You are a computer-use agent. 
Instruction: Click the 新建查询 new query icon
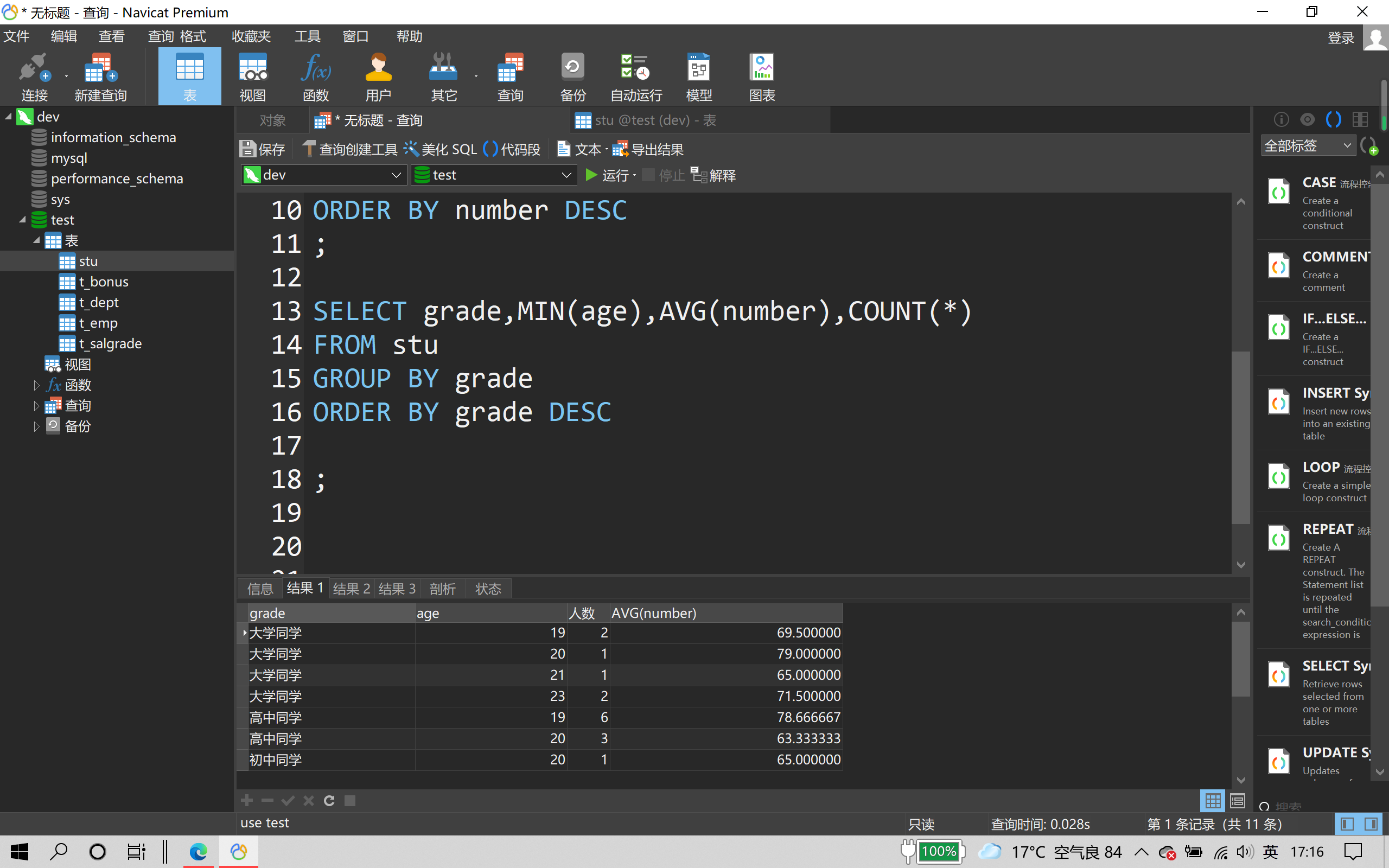pyautogui.click(x=100, y=78)
